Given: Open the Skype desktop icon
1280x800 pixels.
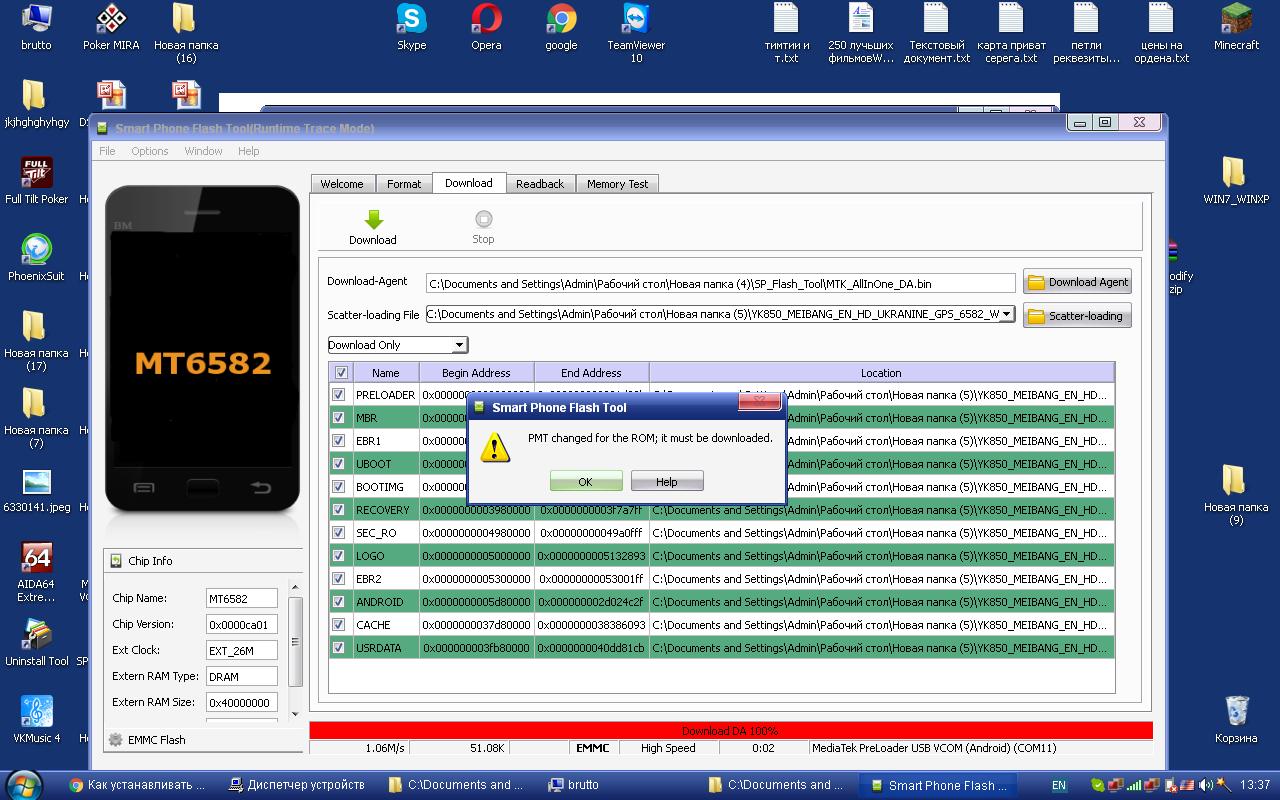Looking at the screenshot, I should tap(411, 20).
